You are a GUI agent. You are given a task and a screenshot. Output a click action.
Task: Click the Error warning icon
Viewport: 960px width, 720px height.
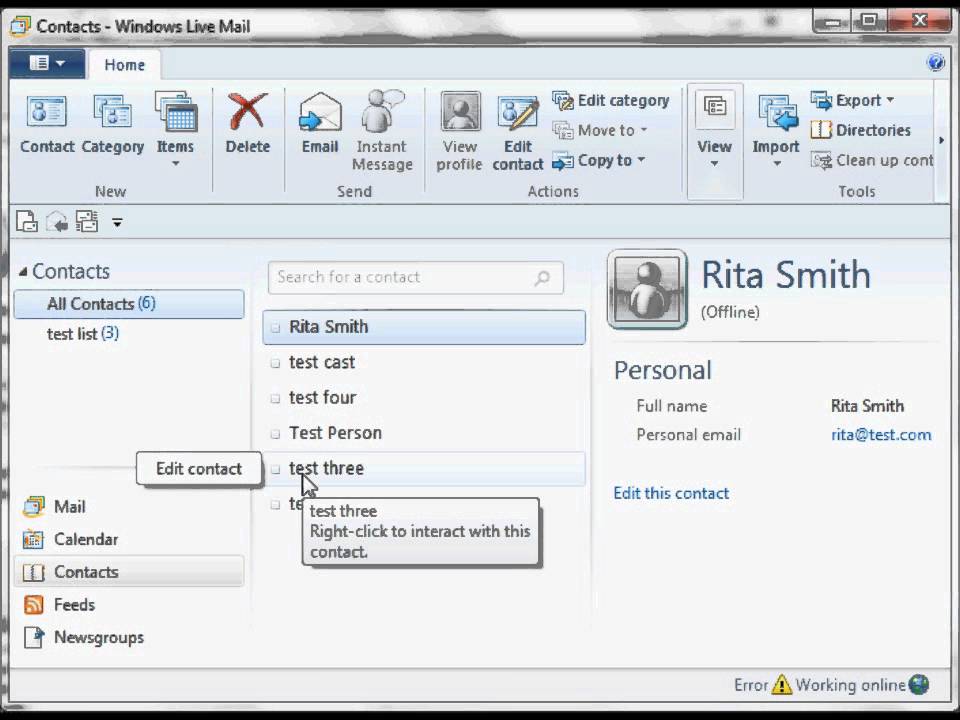point(782,684)
